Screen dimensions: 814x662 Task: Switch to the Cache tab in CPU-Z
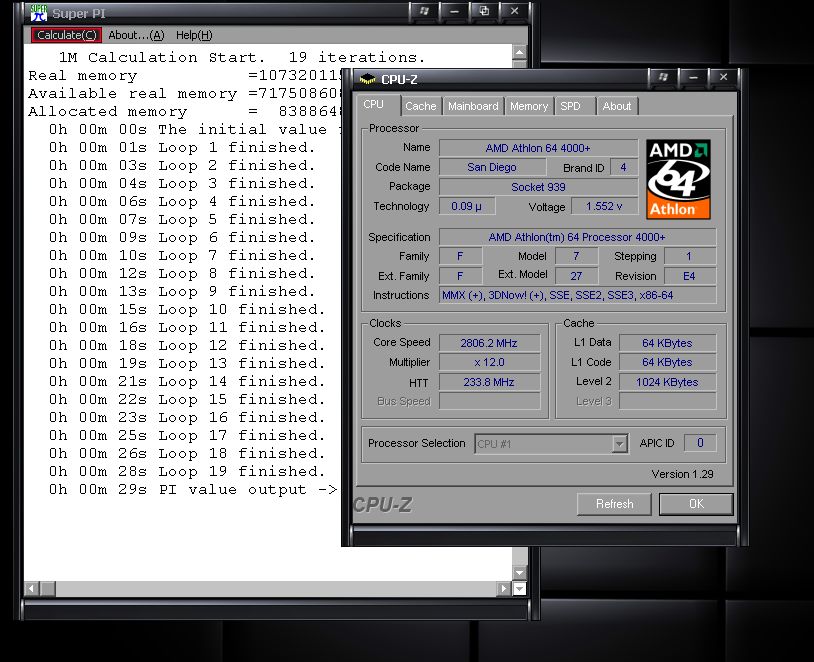[x=420, y=106]
